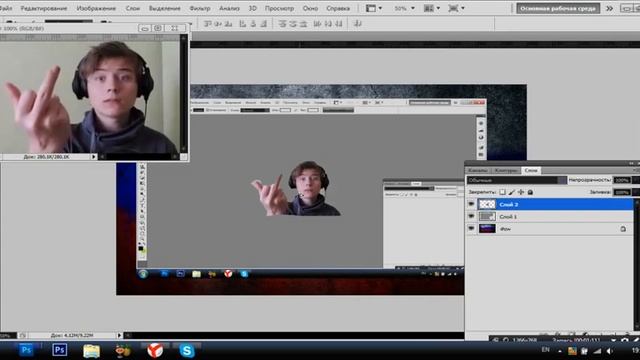Collapse the Layers panel group to icons

coord(631,163)
